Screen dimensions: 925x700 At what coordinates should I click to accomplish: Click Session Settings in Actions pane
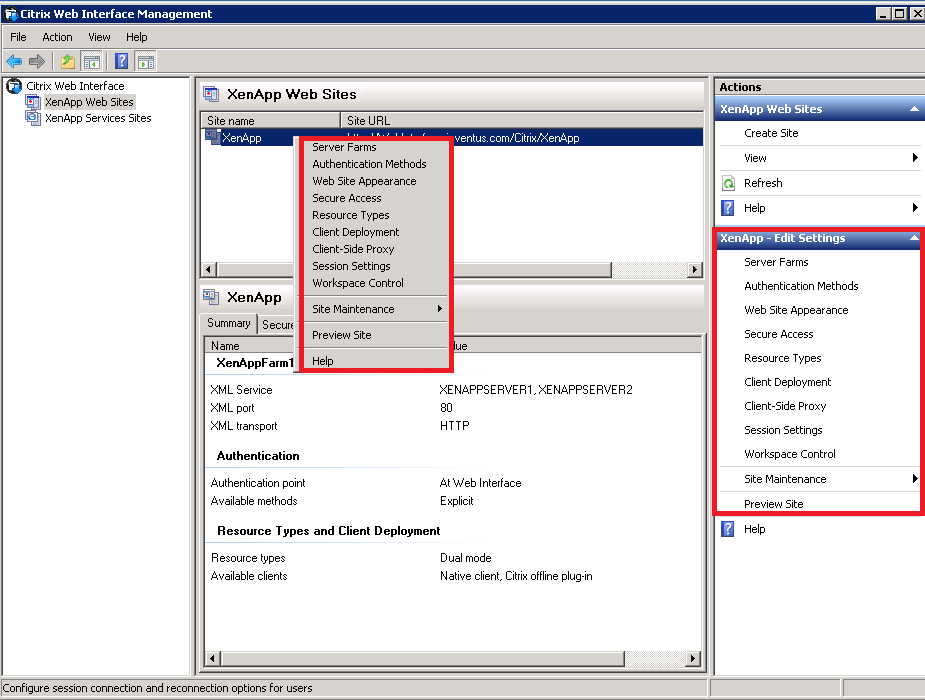click(x=783, y=430)
